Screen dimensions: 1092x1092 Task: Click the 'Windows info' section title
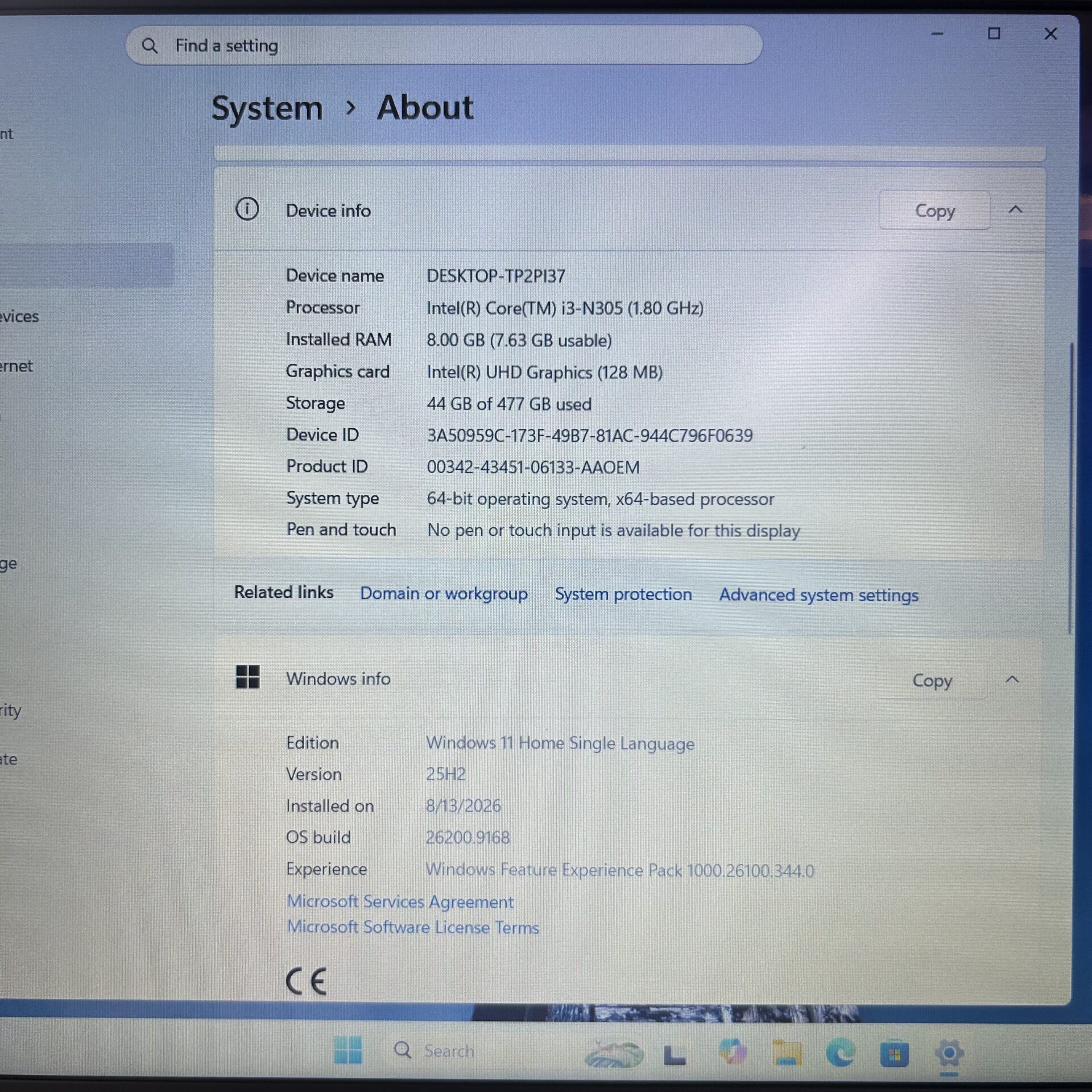pyautogui.click(x=338, y=679)
